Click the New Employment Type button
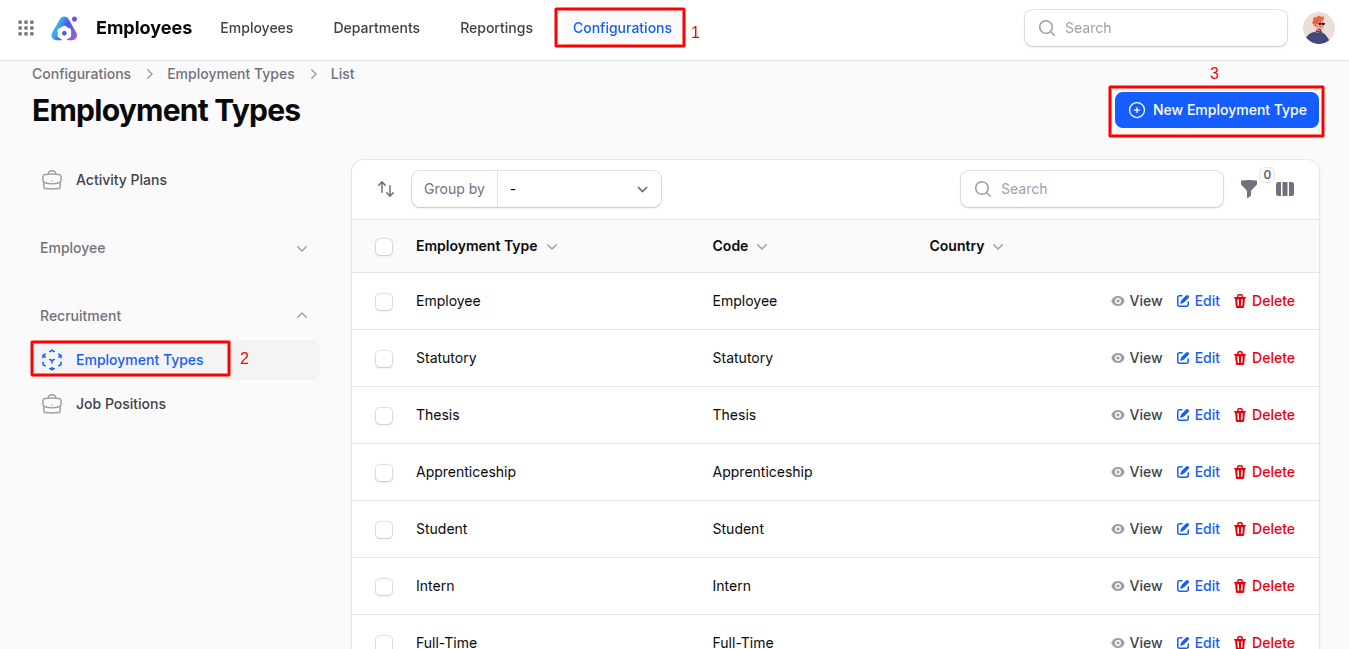The image size is (1349, 649). [1216, 110]
